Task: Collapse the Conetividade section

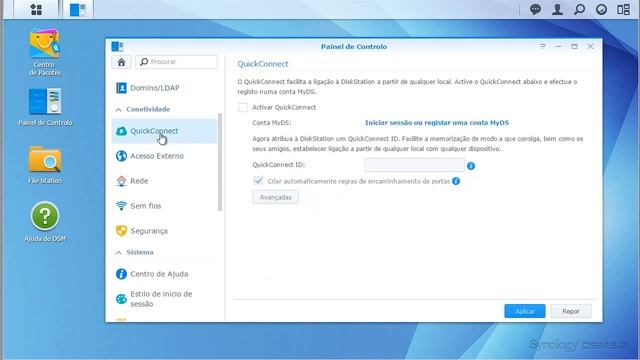Action: (118, 109)
